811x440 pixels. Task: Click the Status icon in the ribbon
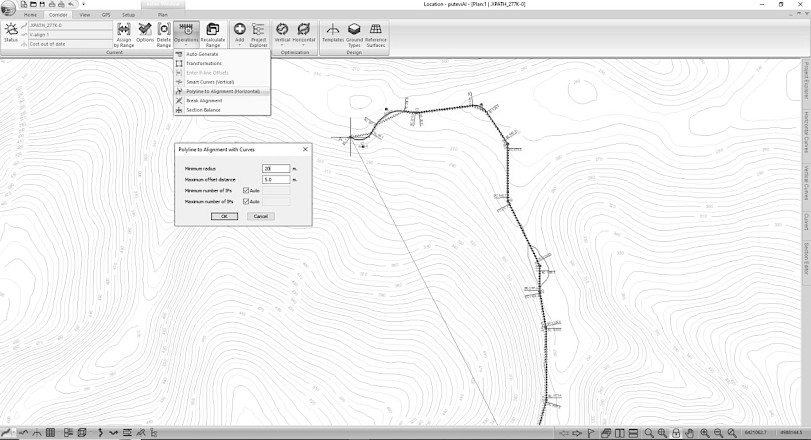pyautogui.click(x=11, y=32)
